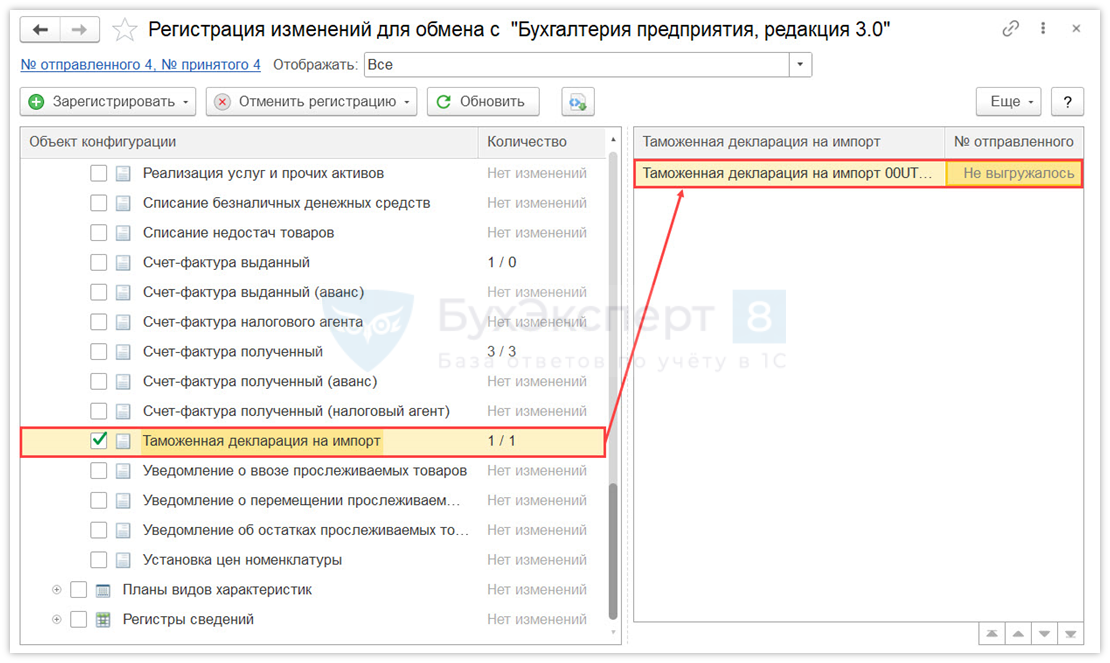Select Уведомление об остатках прослеживаемых то… row
The height and width of the screenshot is (663, 1110).
pyautogui.click(x=313, y=530)
